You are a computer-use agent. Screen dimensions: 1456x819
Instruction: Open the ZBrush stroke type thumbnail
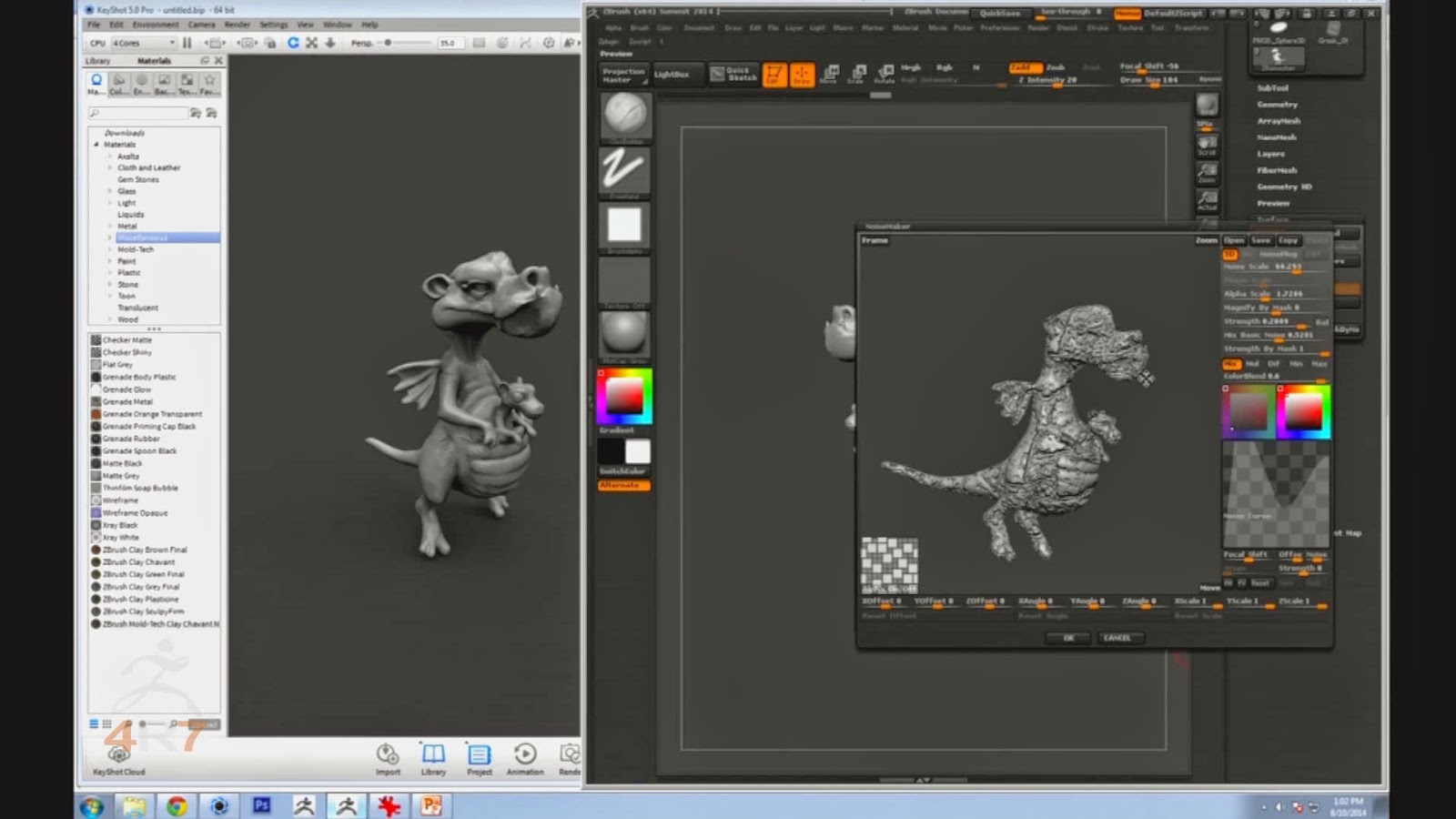click(x=625, y=171)
